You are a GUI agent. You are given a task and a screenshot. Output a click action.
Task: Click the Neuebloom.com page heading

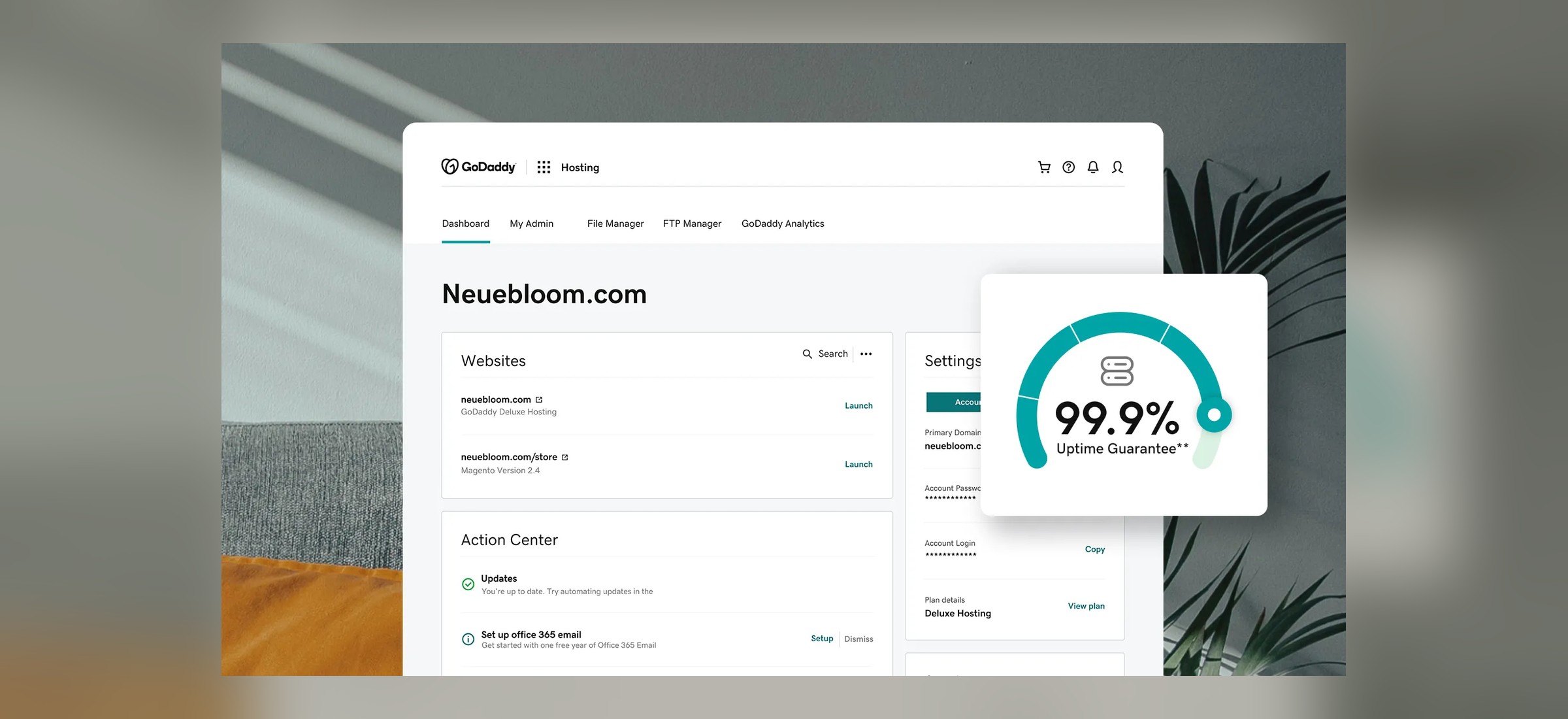point(544,294)
